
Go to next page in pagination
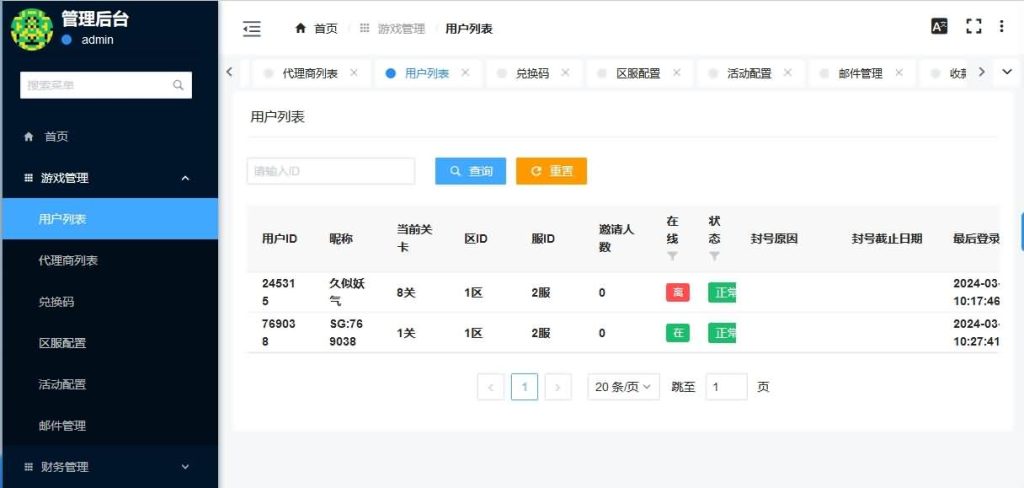[x=558, y=387]
